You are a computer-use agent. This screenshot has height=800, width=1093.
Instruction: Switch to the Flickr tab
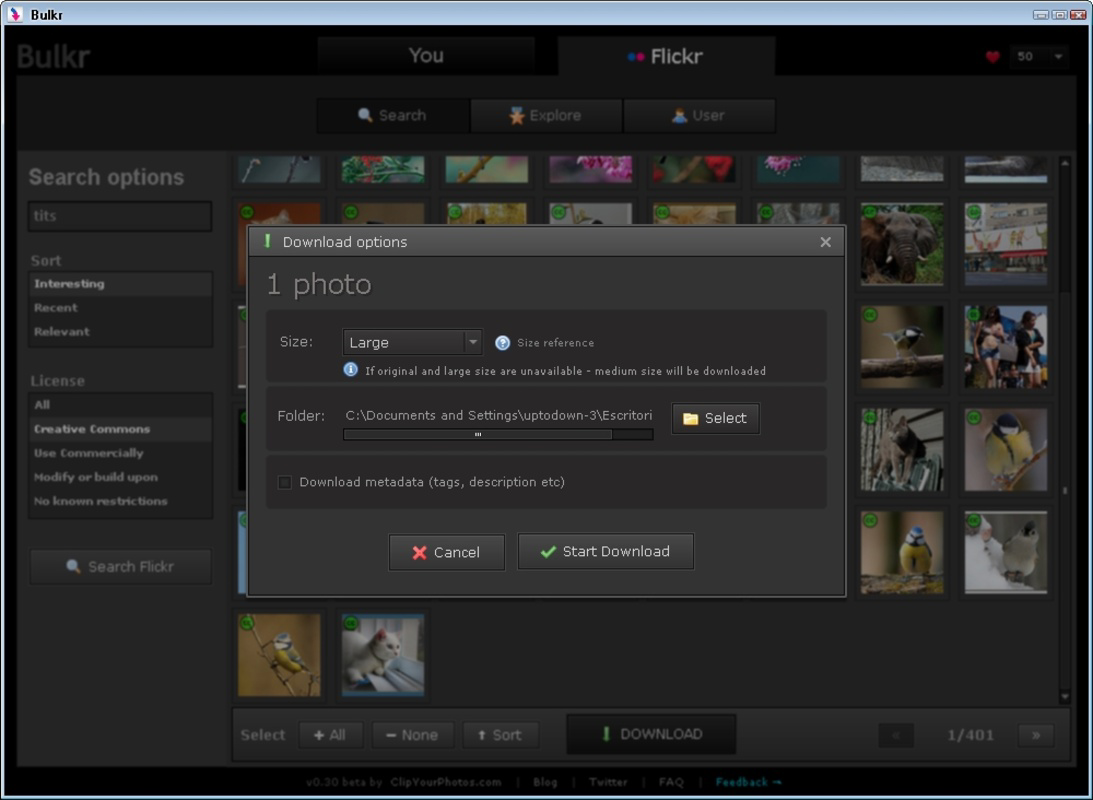(x=666, y=56)
